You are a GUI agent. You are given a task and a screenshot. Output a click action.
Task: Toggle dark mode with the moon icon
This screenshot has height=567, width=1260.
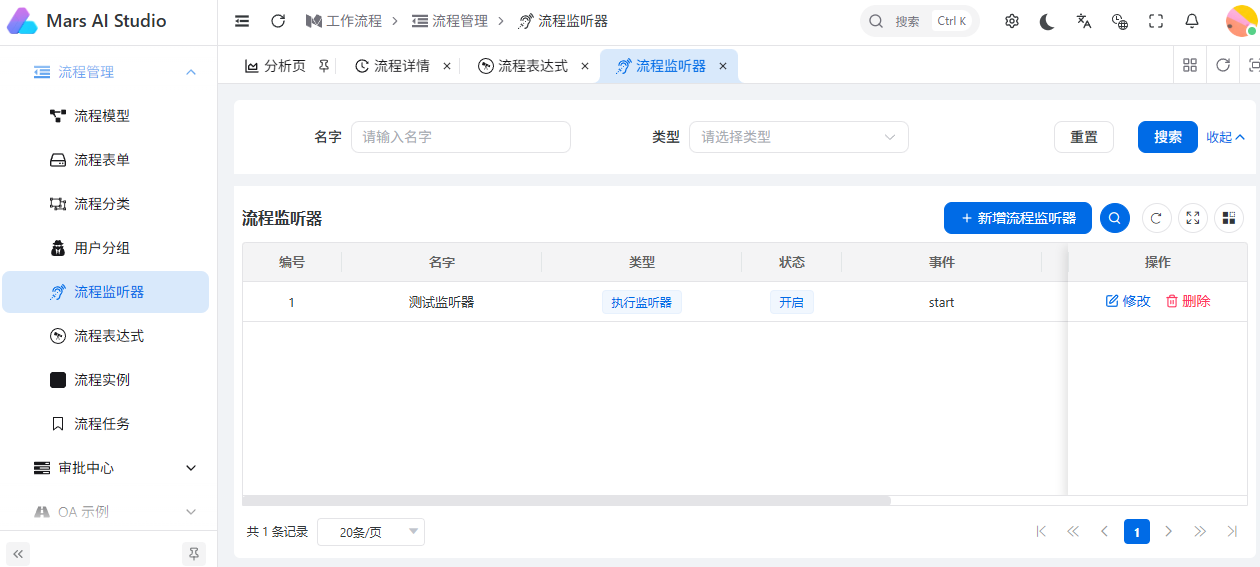(1047, 21)
